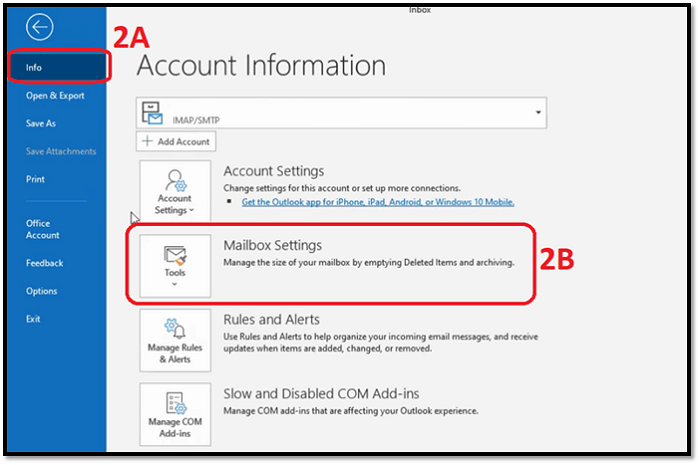Click the Inbox title text
The image size is (700, 465).
point(420,9)
